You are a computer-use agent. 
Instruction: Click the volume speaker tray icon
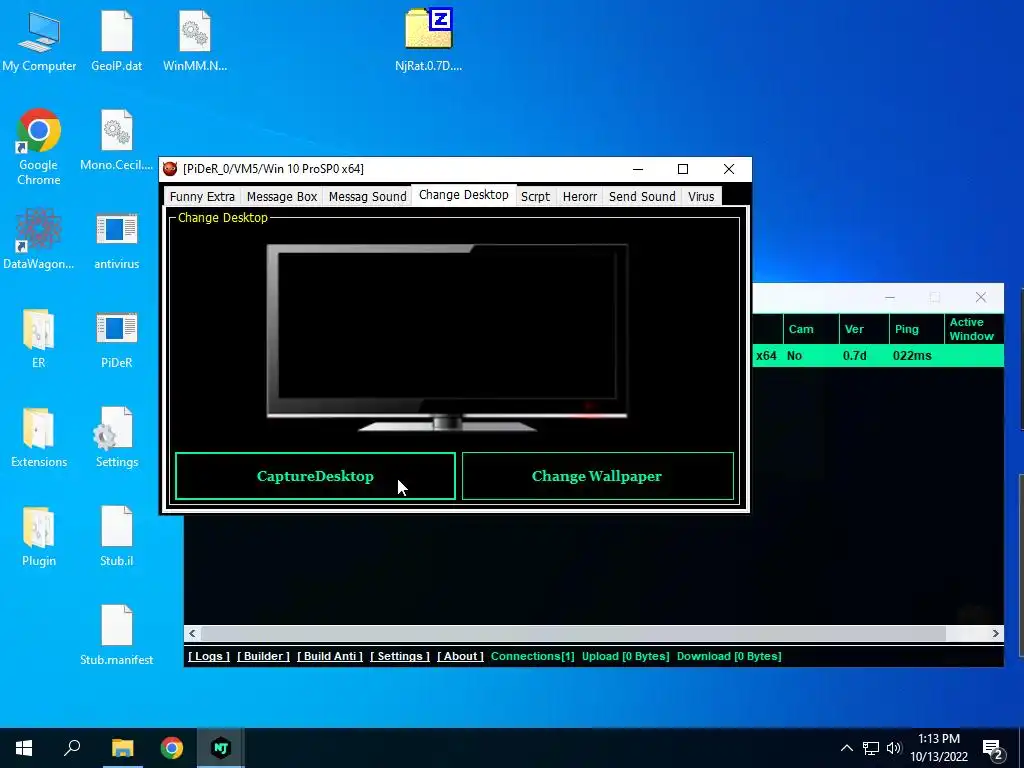894,748
